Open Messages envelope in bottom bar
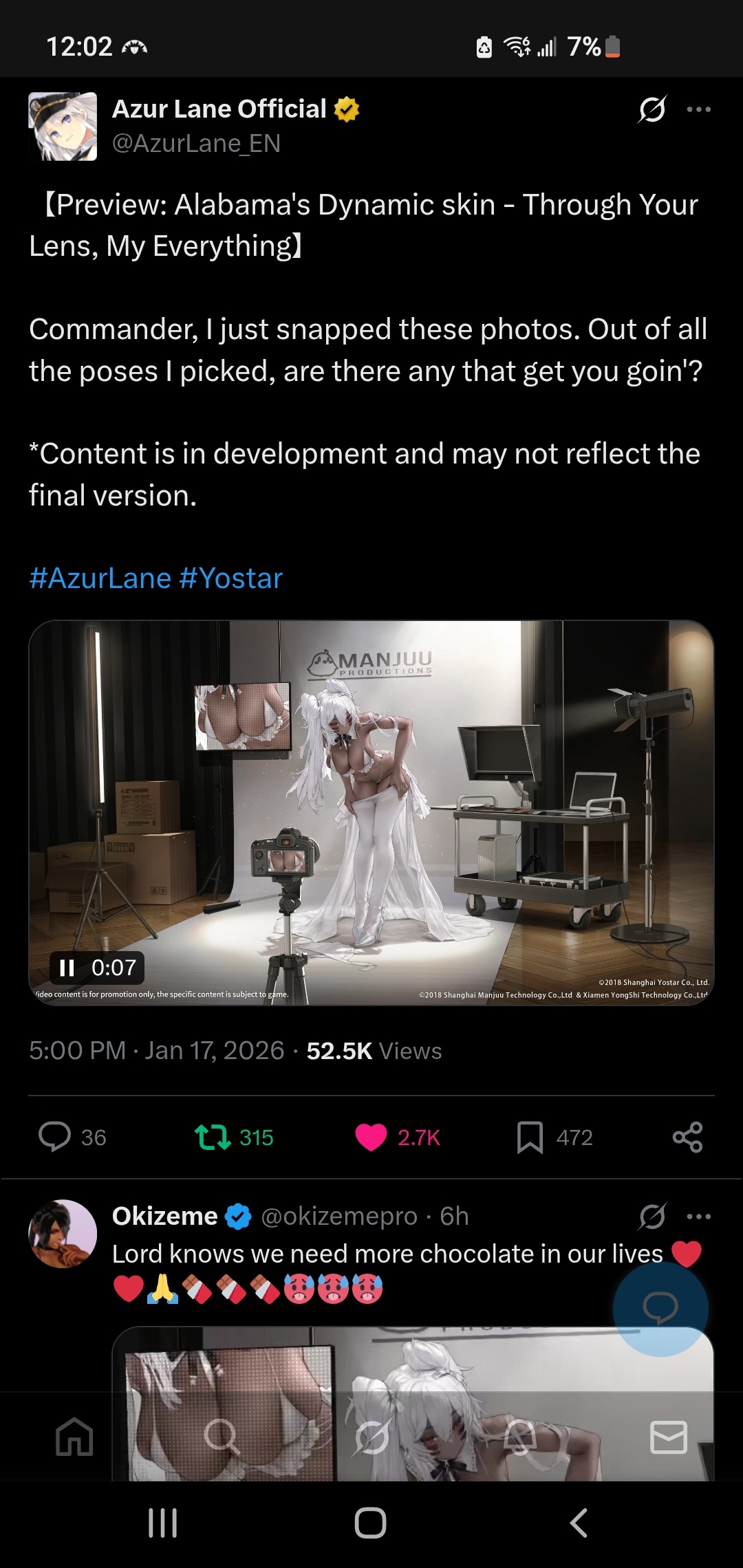Viewport: 743px width, 1568px height. [x=669, y=1437]
